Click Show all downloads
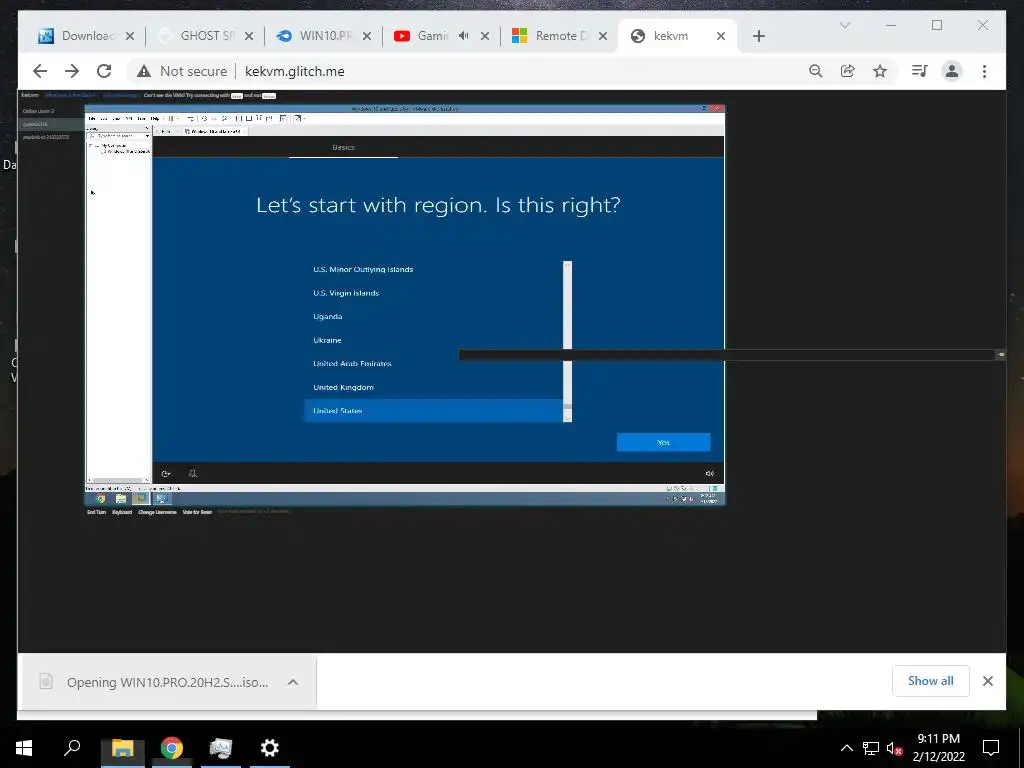 pyautogui.click(x=931, y=681)
